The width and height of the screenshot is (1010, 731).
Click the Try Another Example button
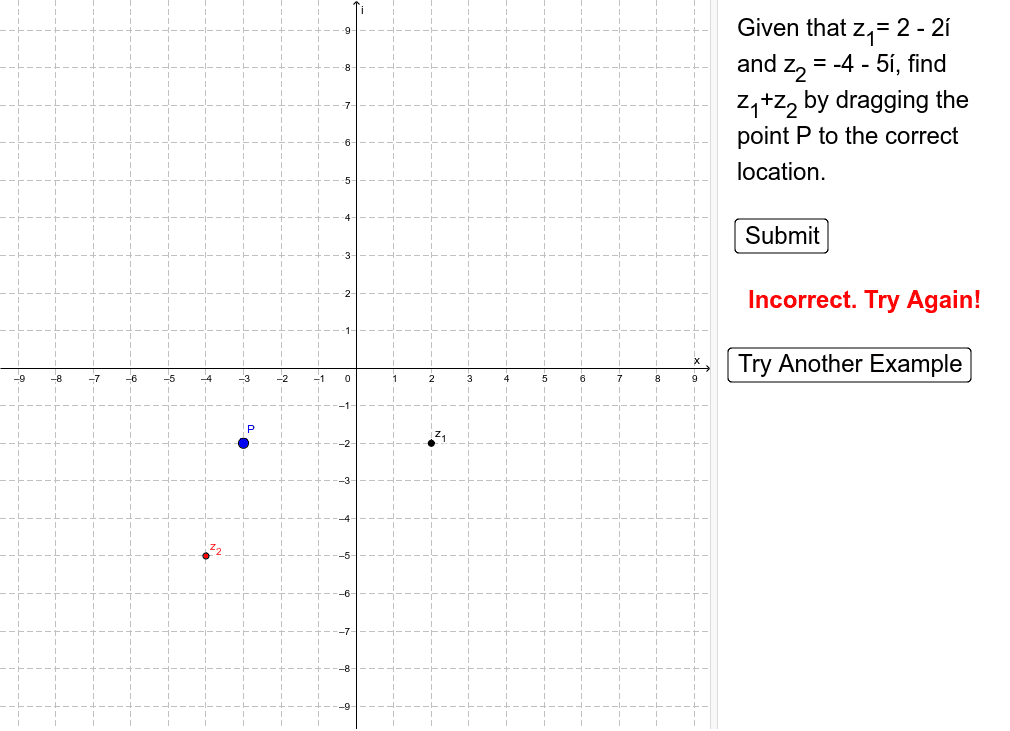point(849,364)
